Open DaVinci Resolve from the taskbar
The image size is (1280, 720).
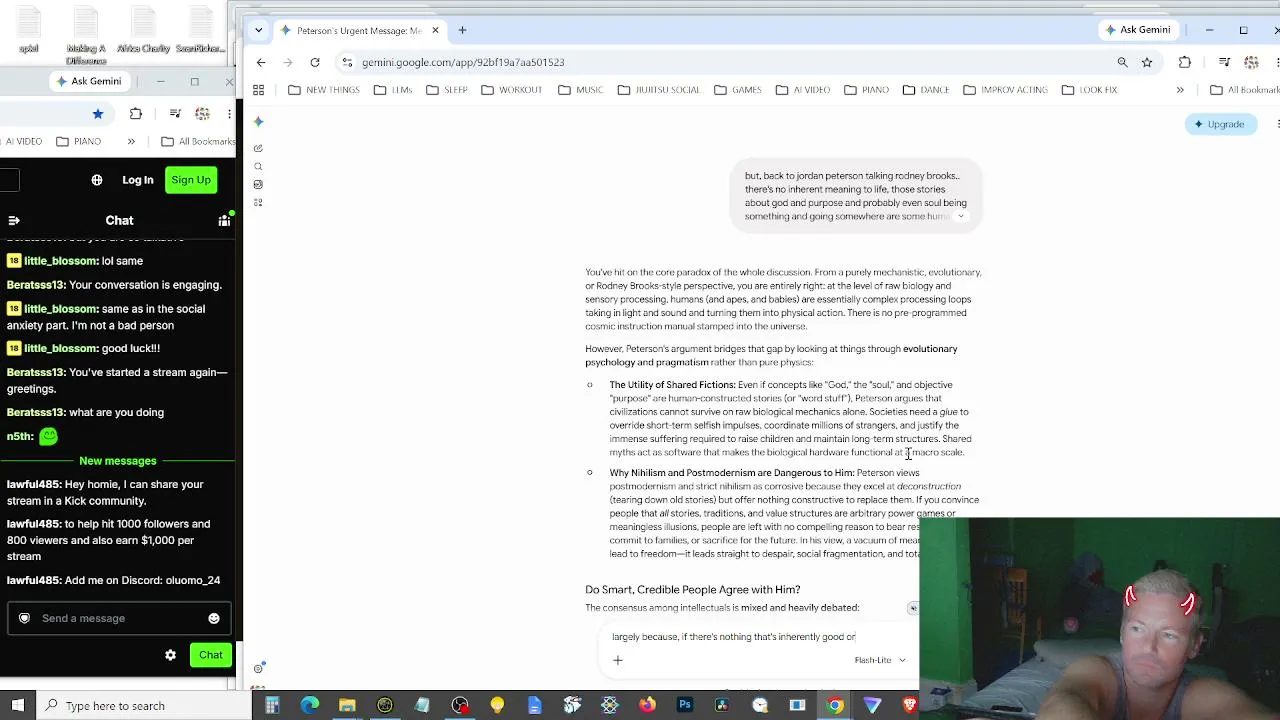pyautogui.click(x=722, y=706)
